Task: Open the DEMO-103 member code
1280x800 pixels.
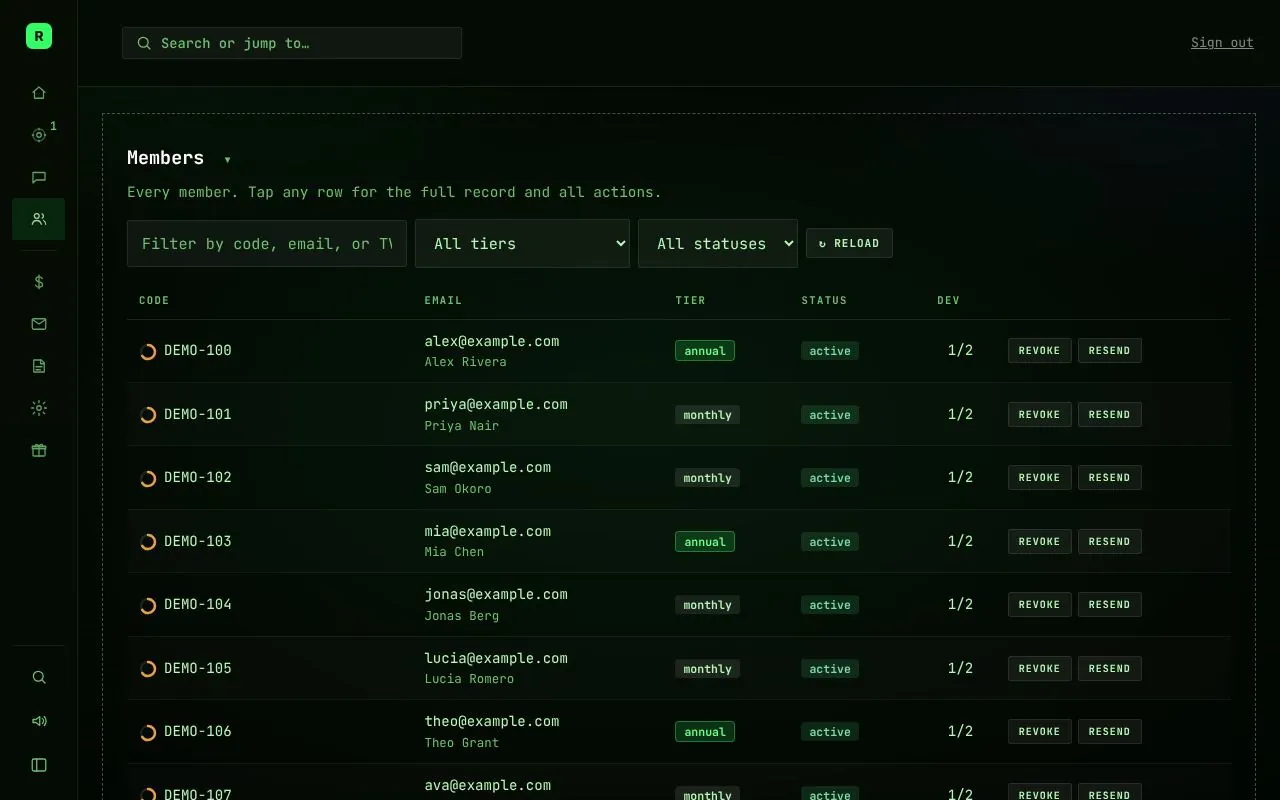Action: (x=198, y=541)
